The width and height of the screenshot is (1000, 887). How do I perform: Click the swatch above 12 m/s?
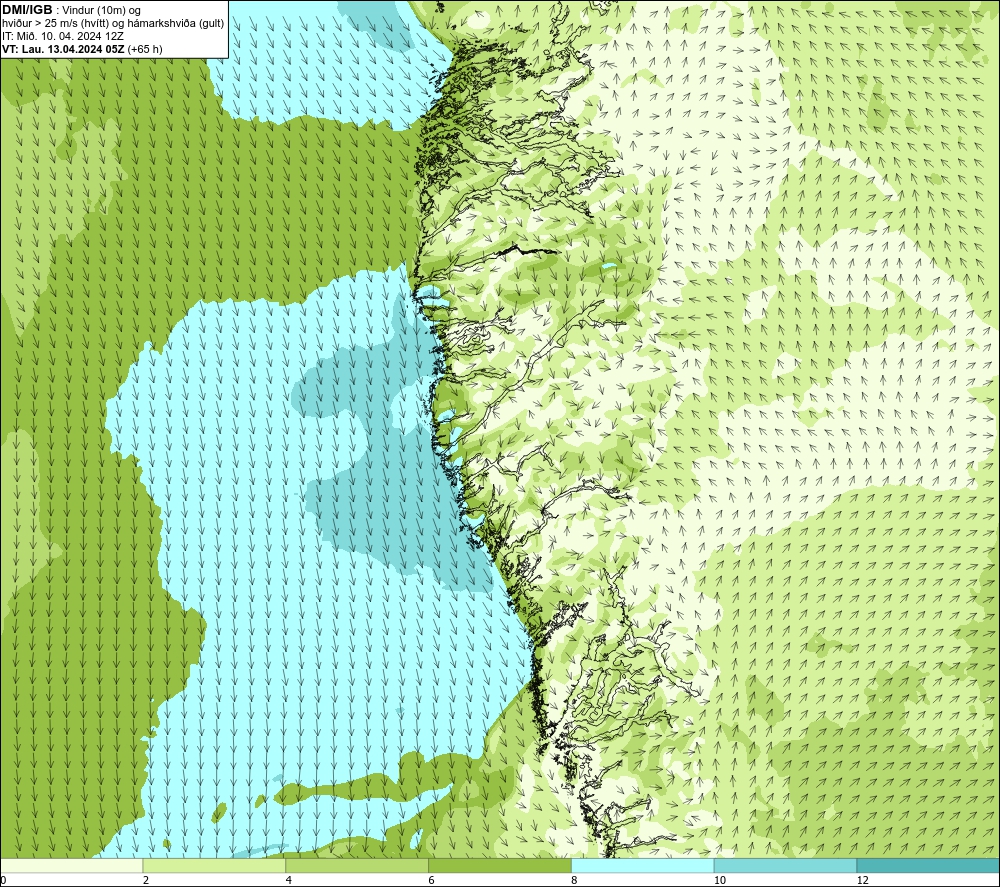tap(928, 865)
